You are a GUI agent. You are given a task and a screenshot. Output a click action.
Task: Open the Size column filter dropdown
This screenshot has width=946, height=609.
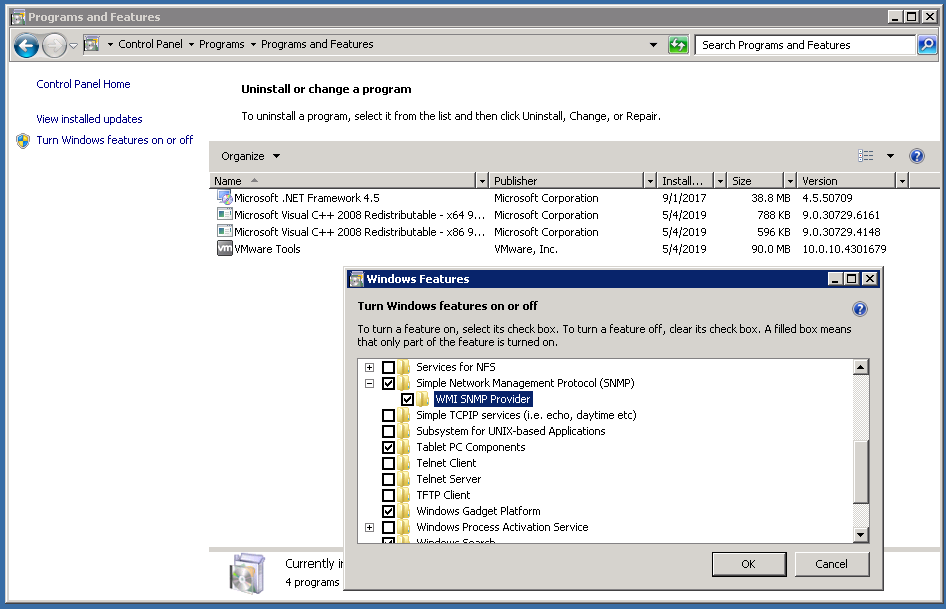[790, 181]
